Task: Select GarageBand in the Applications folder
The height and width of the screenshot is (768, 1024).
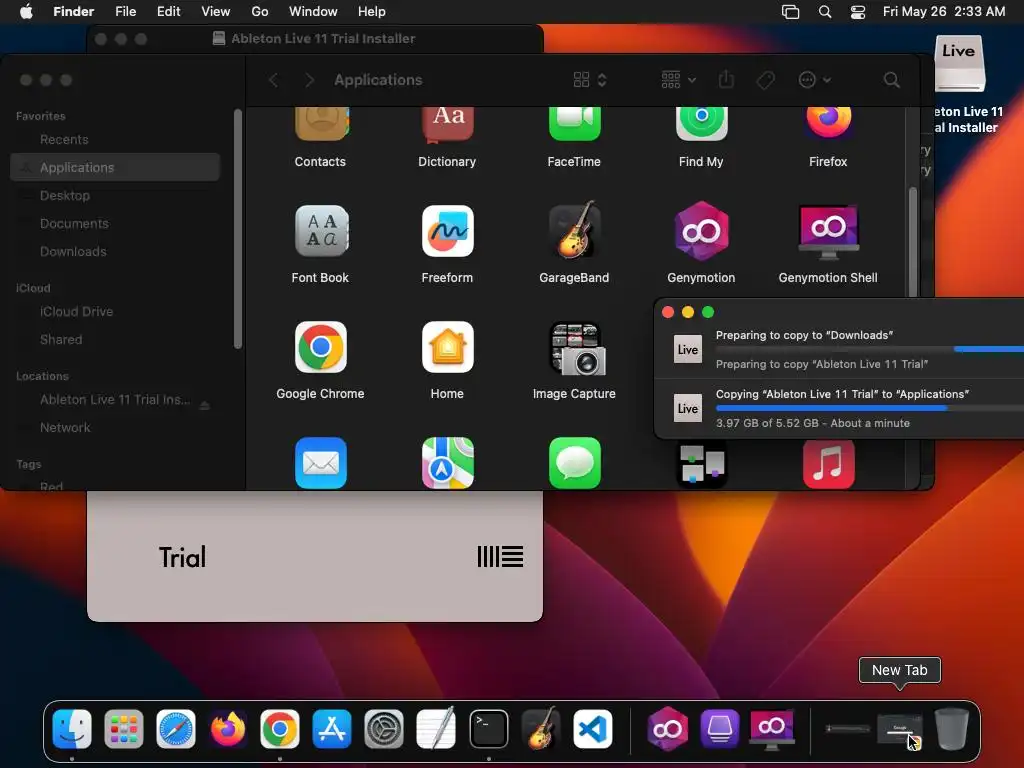Action: pos(574,231)
